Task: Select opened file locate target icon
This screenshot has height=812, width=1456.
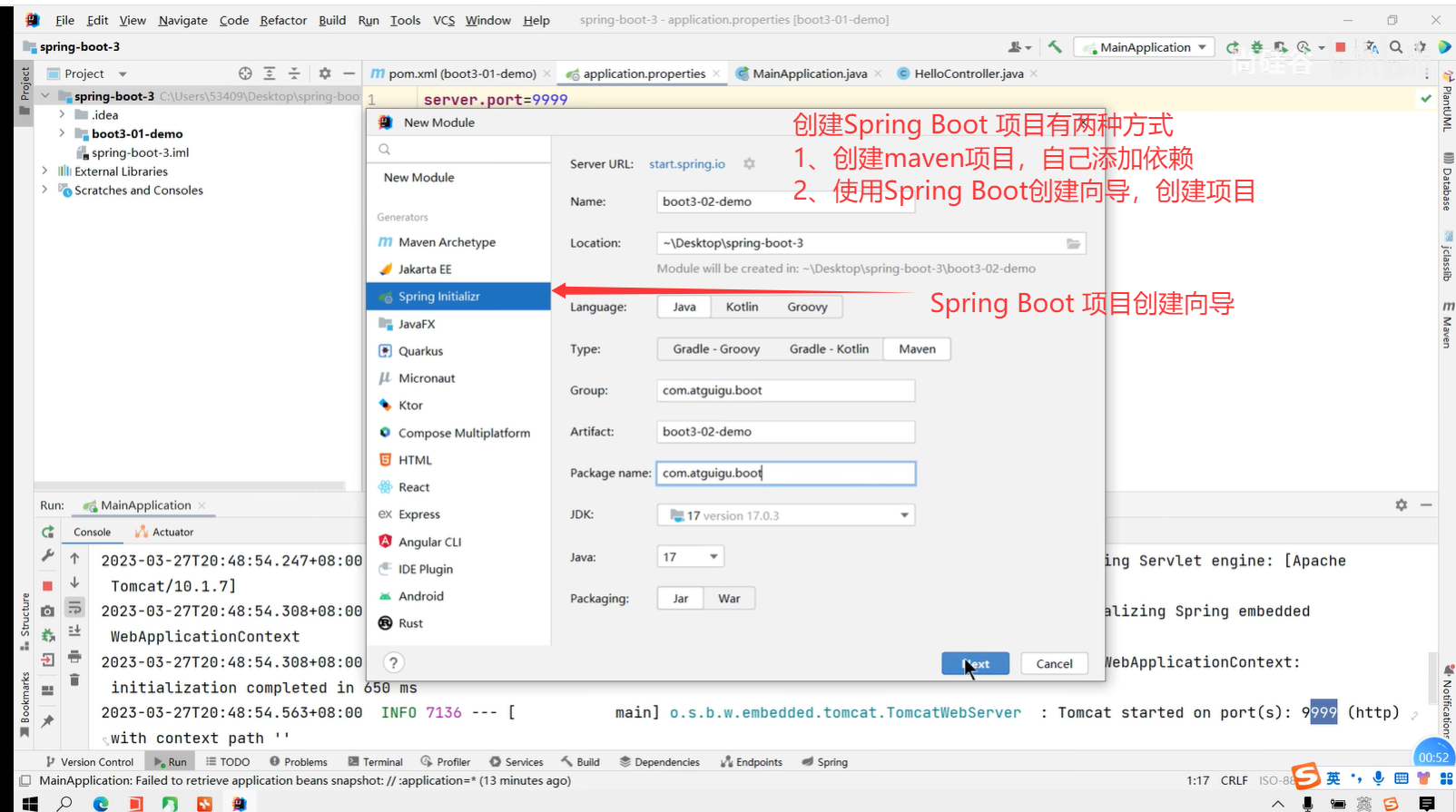Action: coord(245,73)
